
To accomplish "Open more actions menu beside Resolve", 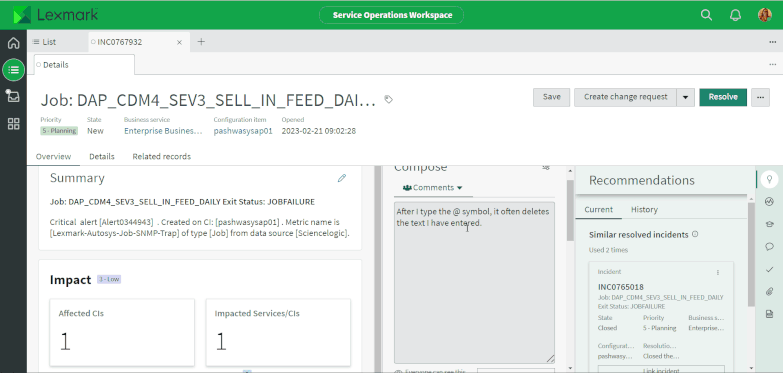I will point(760,97).
